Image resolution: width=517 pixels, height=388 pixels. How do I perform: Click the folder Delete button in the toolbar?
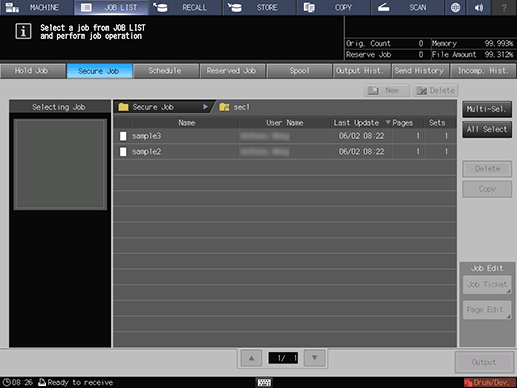pyautogui.click(x=435, y=90)
